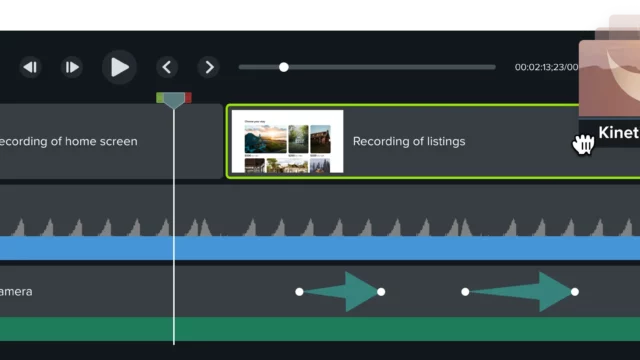Screen dimensions: 640x360
Task: Jump to previous clip with left chevron
Action: pos(167,67)
